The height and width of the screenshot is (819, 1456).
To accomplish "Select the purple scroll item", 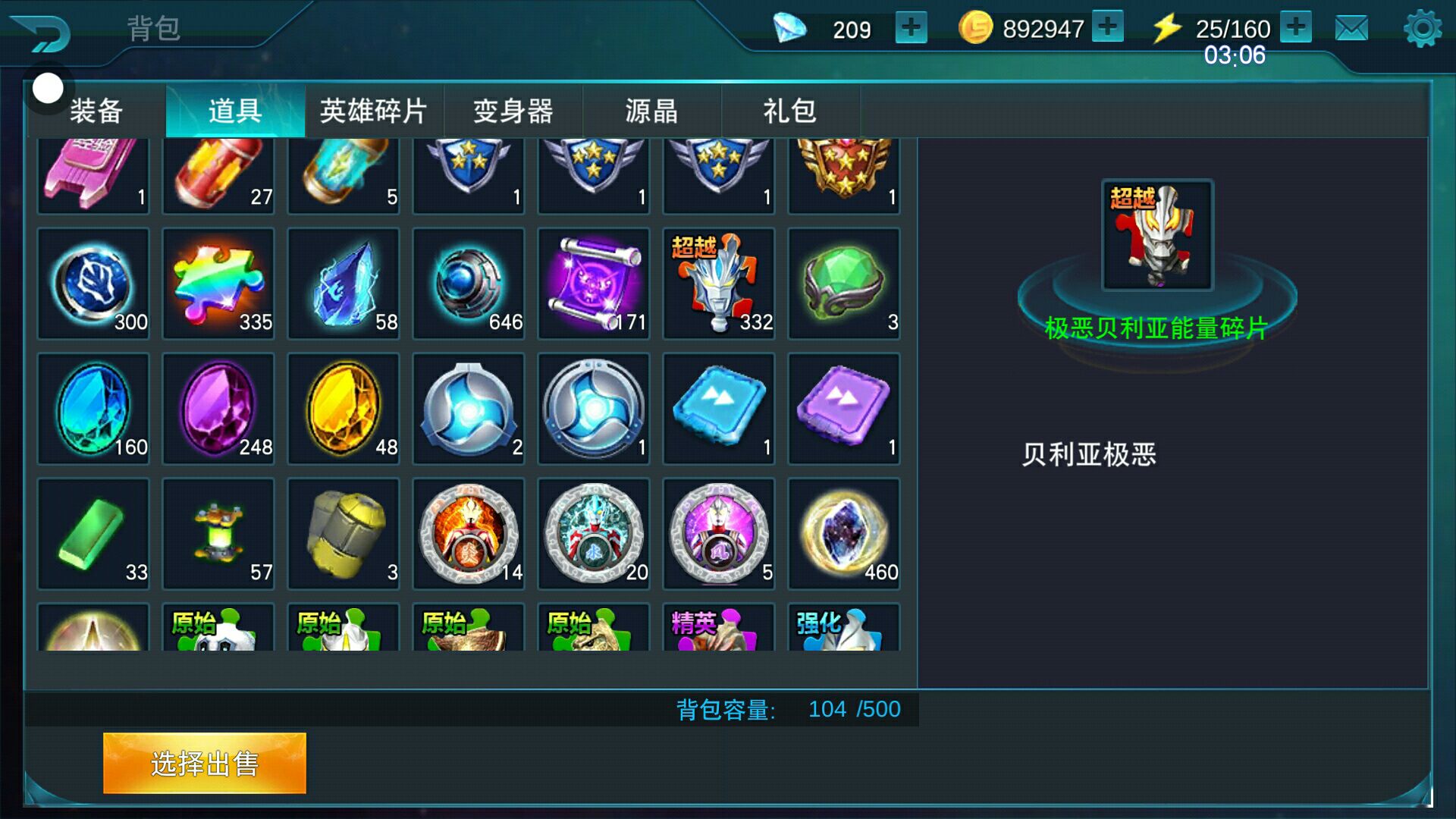I will 594,284.
